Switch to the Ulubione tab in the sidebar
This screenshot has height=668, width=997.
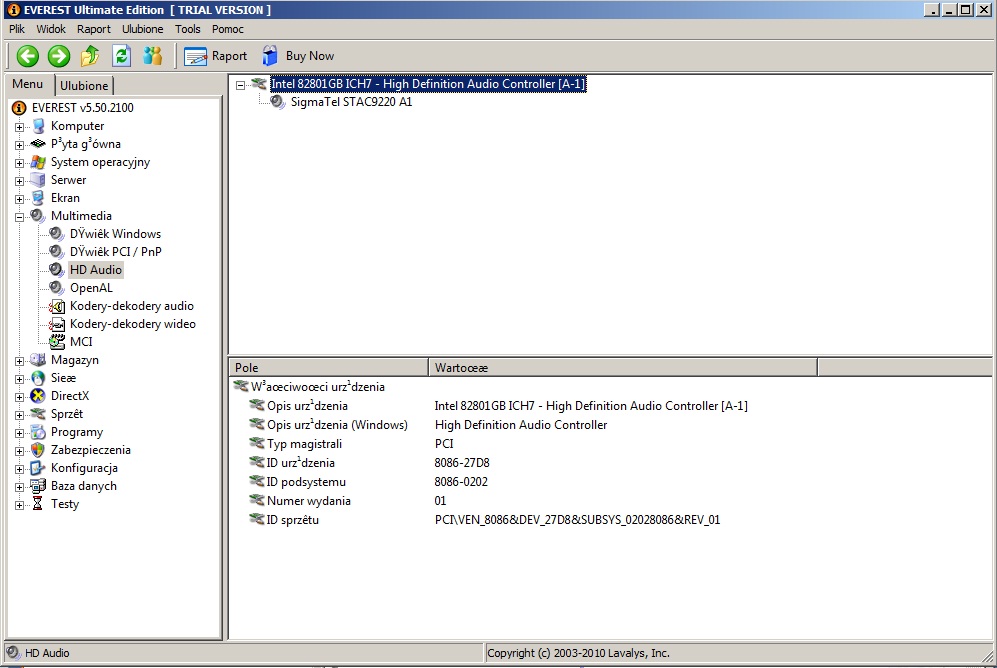coord(84,86)
